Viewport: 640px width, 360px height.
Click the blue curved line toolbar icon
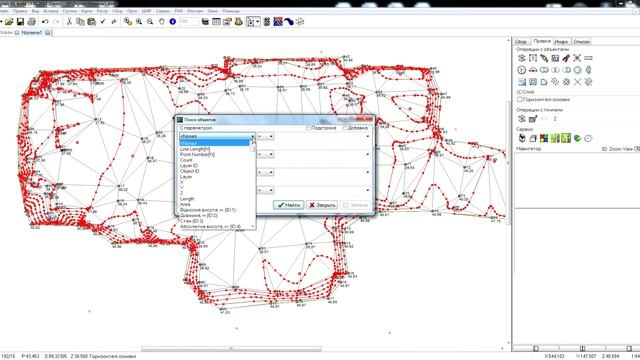289,22
